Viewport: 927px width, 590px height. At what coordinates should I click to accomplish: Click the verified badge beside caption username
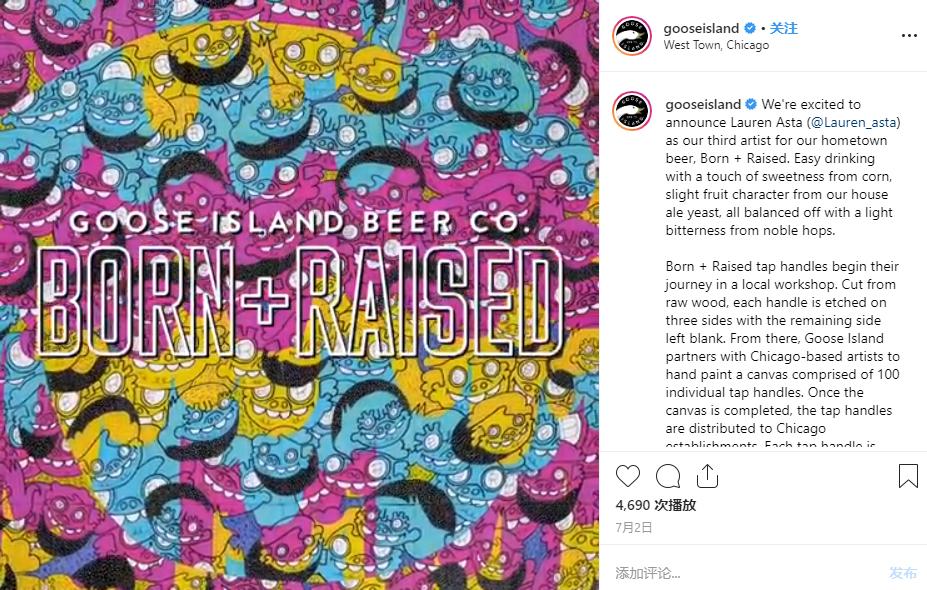pyautogui.click(x=751, y=104)
